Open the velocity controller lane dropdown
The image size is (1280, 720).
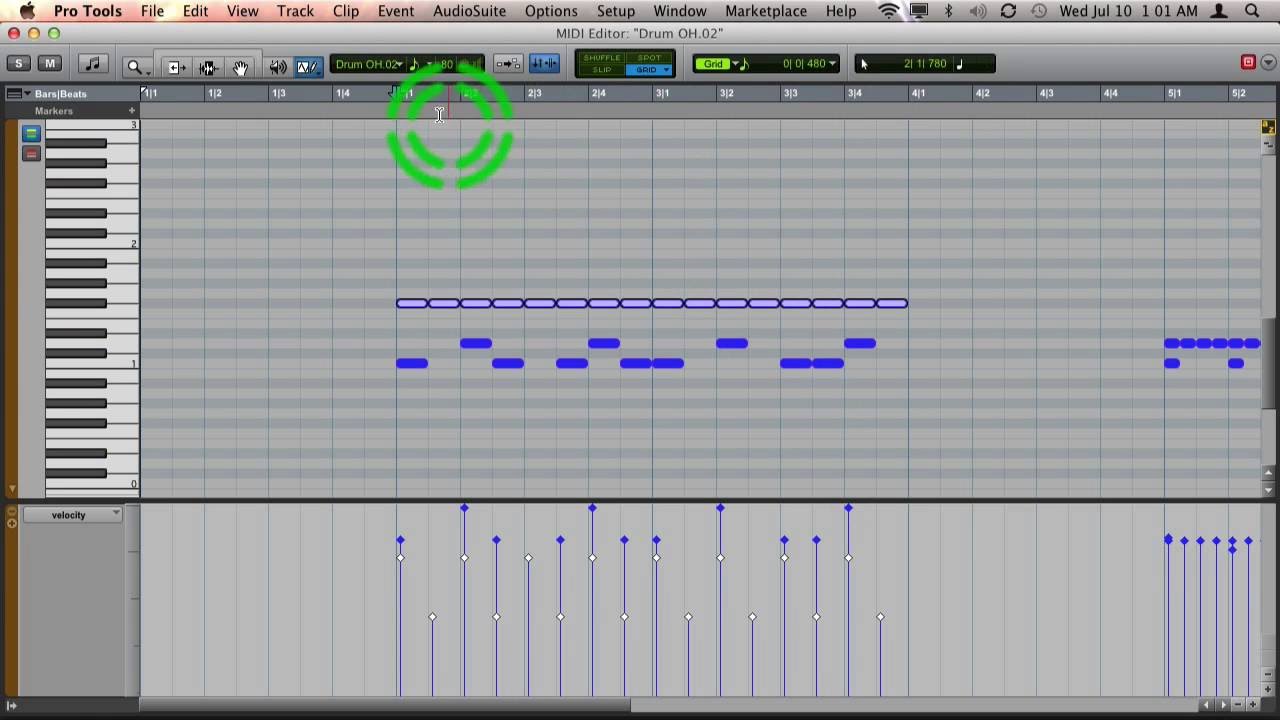[x=72, y=515]
